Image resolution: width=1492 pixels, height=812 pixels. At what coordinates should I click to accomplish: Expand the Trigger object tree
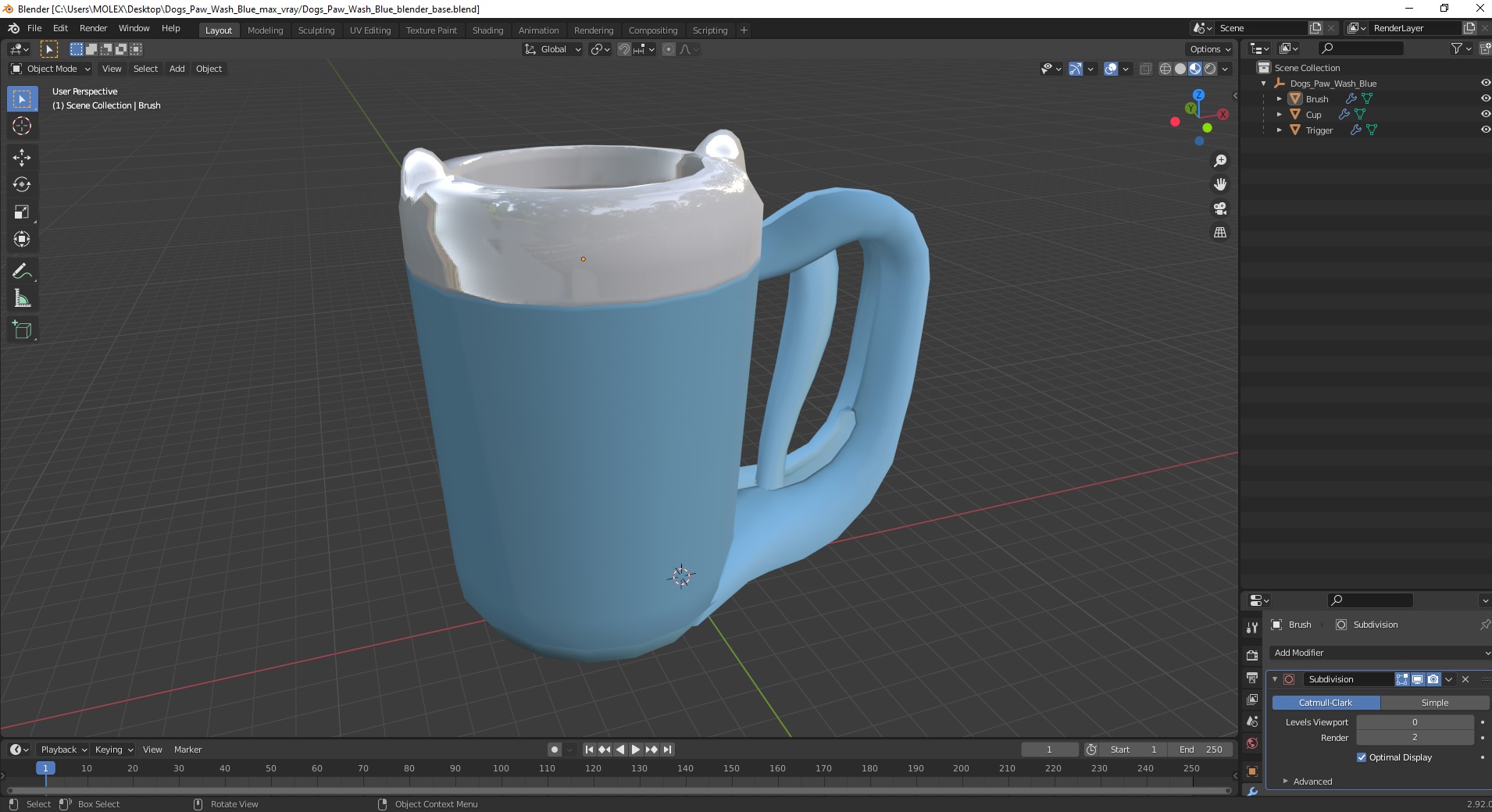coord(1279,130)
